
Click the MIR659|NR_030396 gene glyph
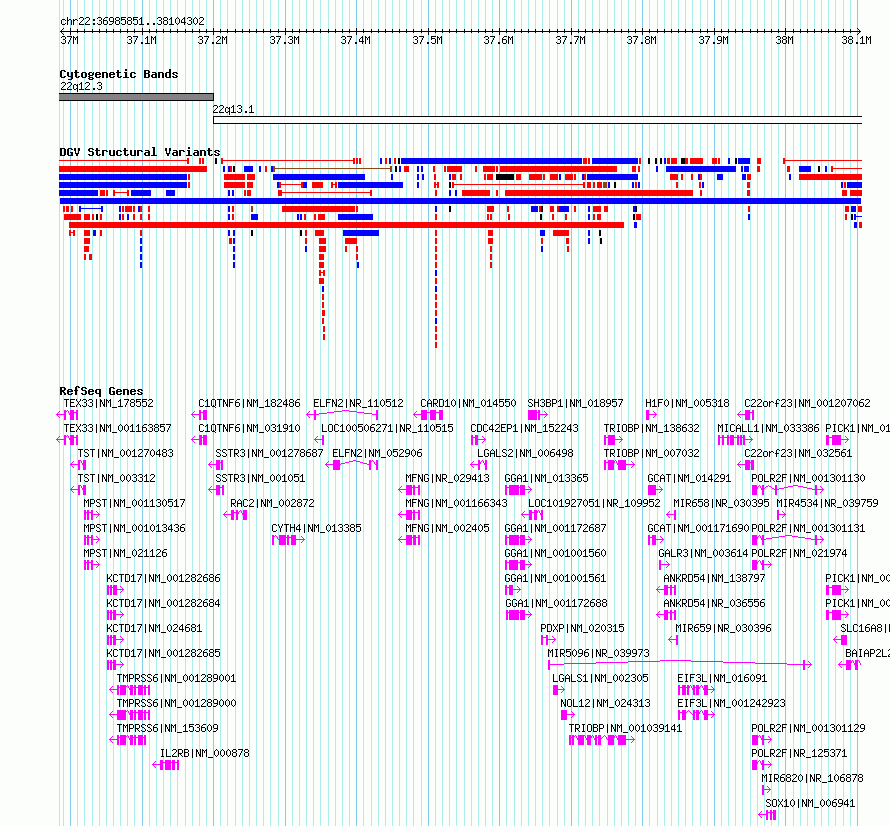tap(673, 640)
